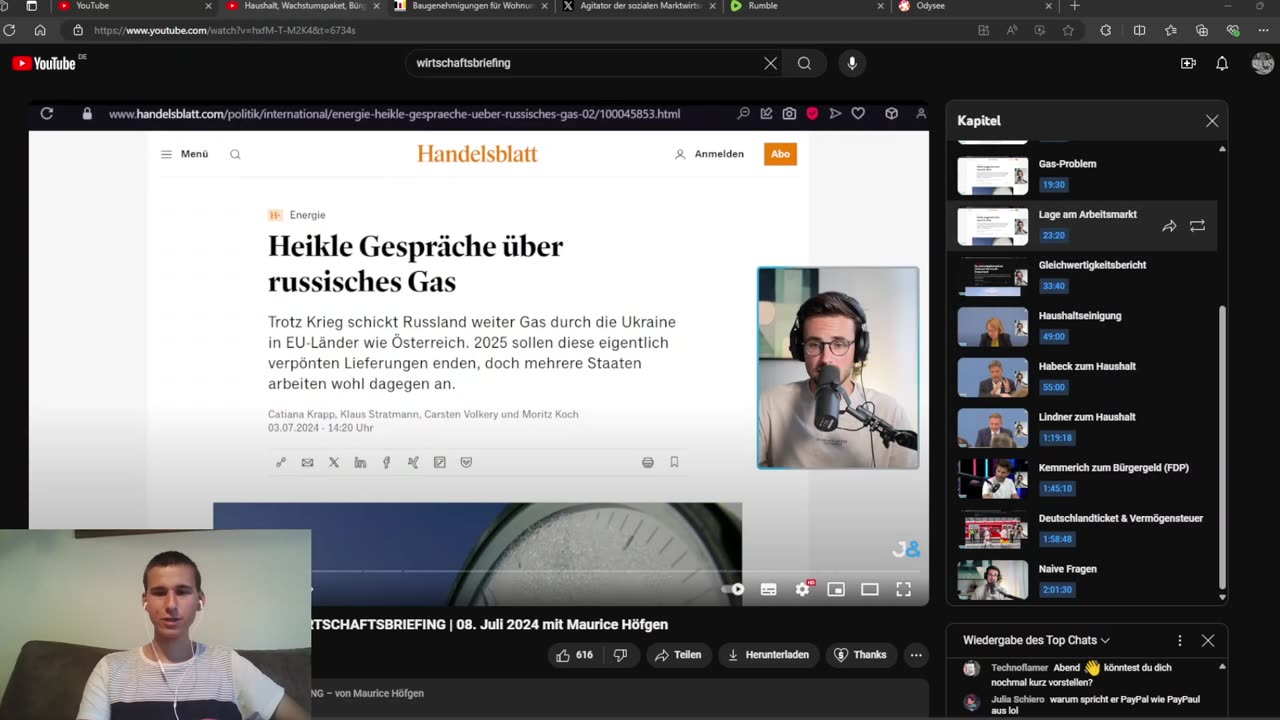This screenshot has height=720, width=1280.
Task: Close the Kapitel panel
Action: tap(1212, 121)
